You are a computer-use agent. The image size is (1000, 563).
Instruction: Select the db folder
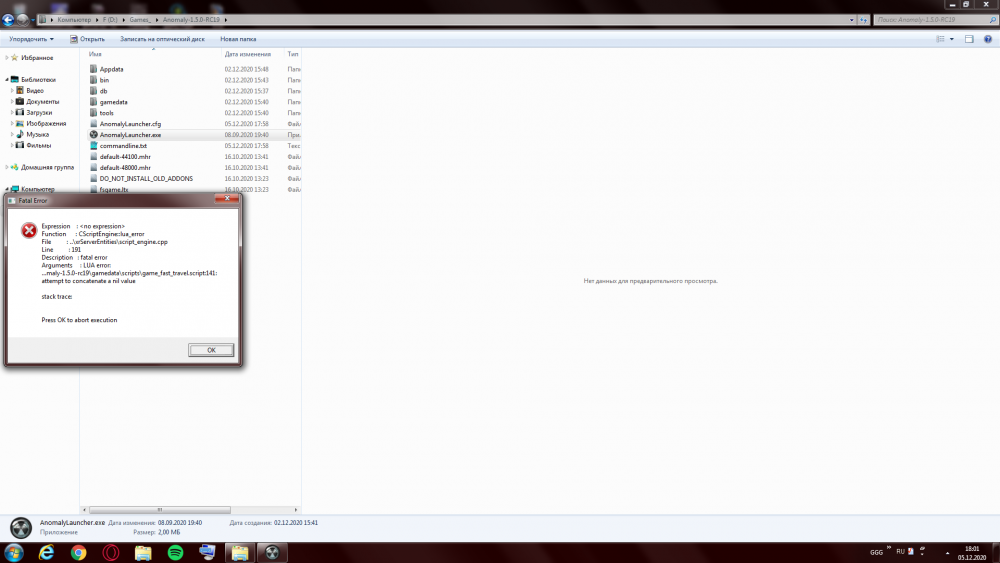(103, 91)
